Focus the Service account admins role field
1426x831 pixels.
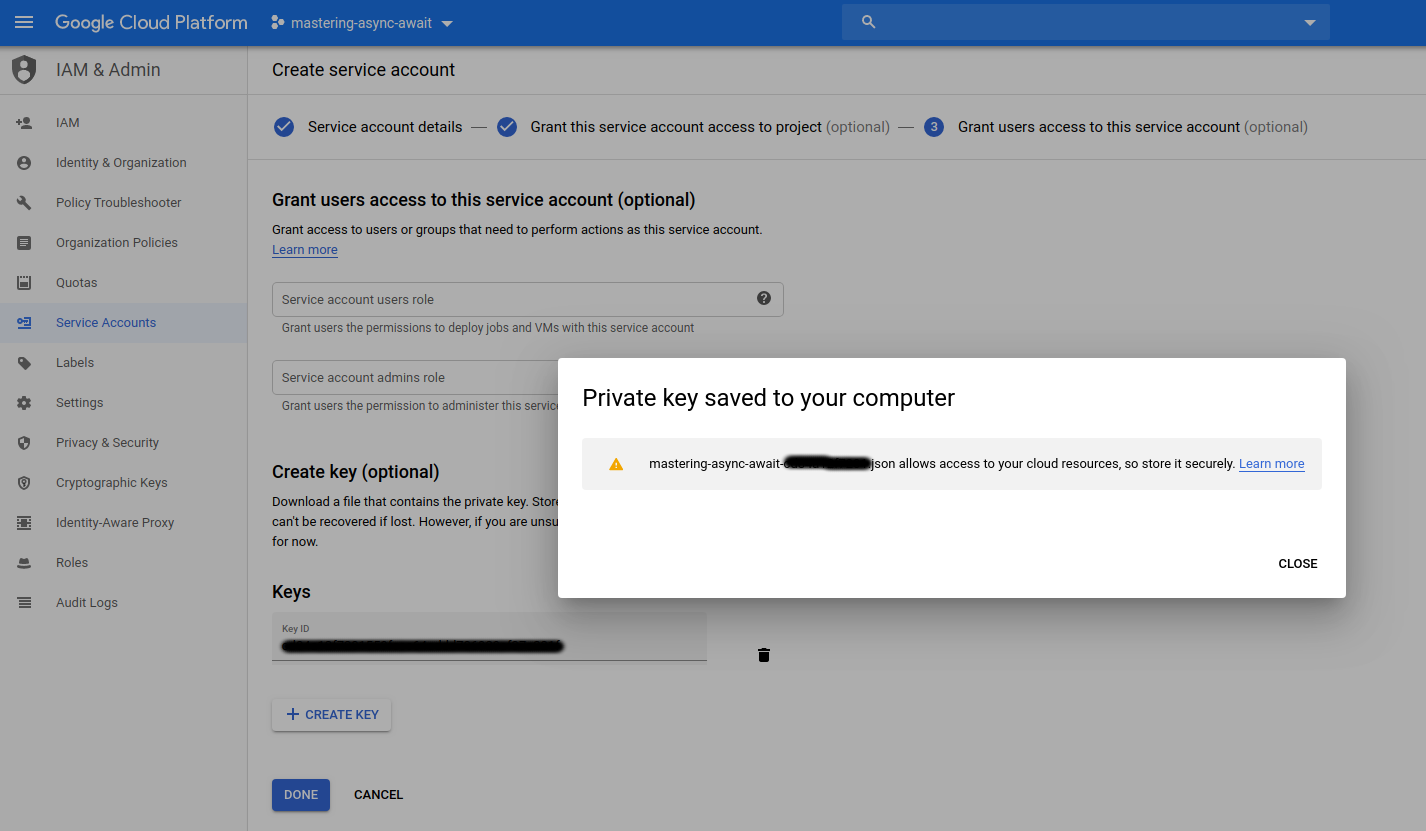[415, 378]
